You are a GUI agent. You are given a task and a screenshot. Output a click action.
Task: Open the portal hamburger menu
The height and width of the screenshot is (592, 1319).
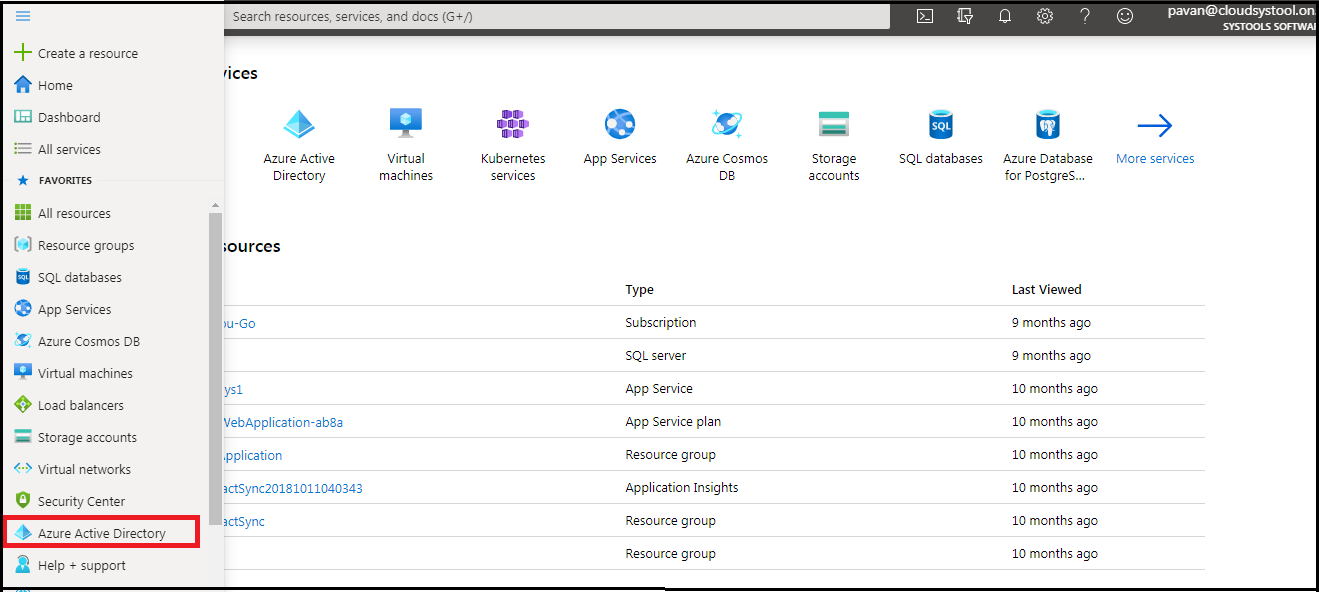click(x=23, y=16)
